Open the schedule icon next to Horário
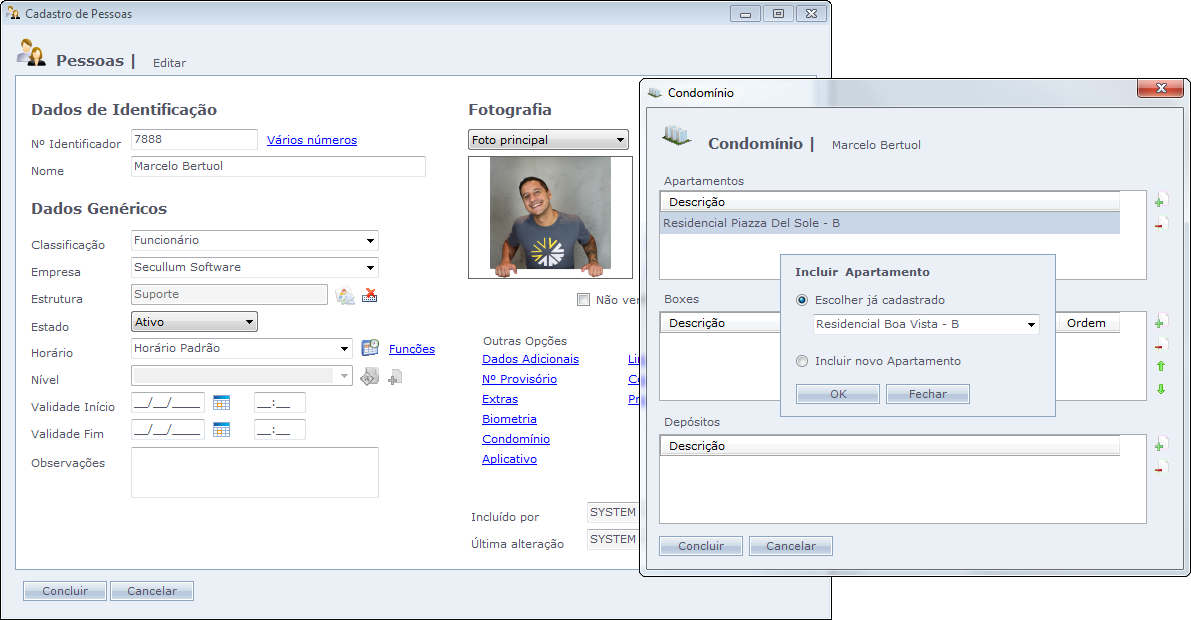 pos(370,348)
